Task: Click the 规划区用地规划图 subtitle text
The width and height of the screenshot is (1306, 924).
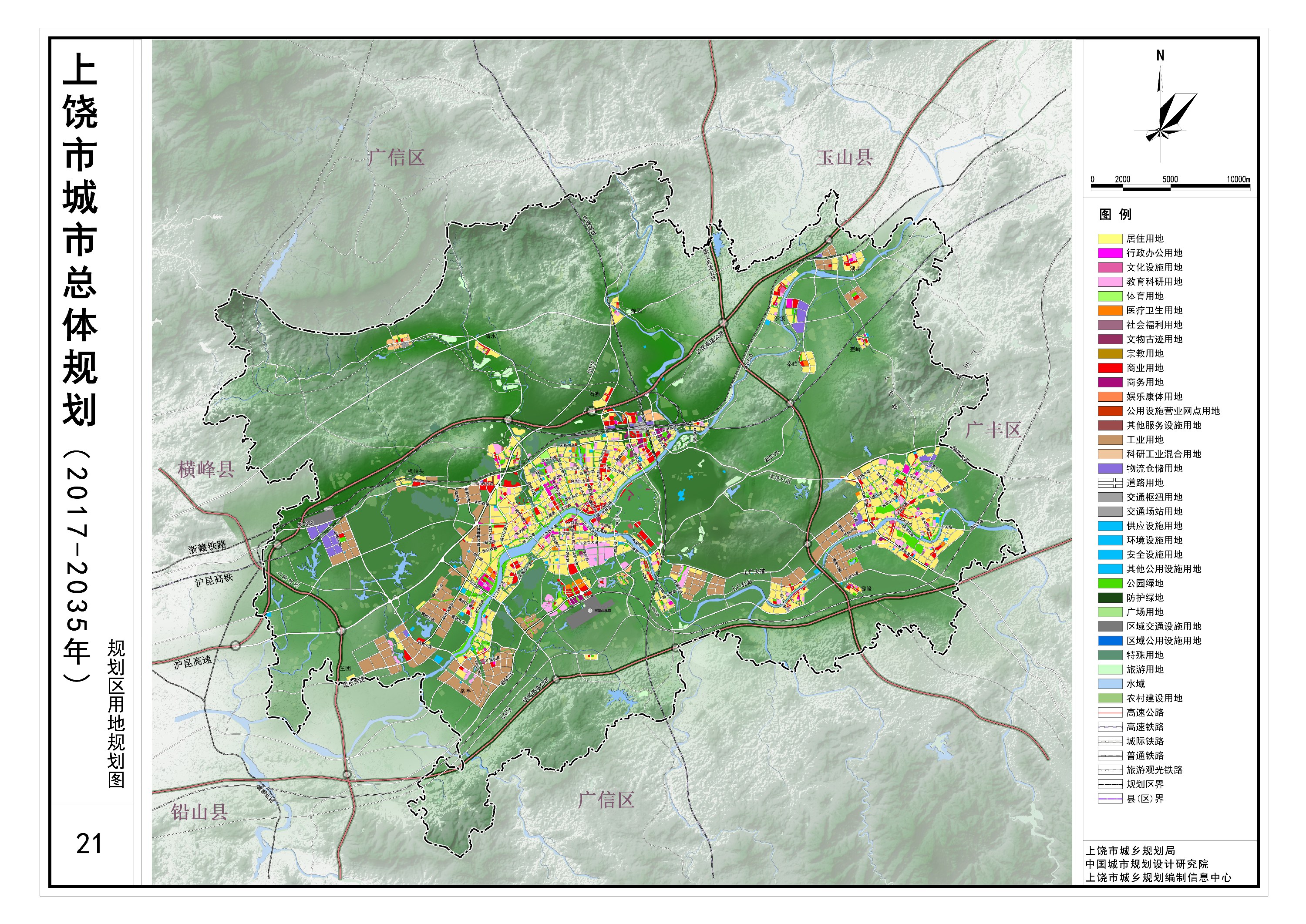Action: pyautogui.click(x=116, y=713)
